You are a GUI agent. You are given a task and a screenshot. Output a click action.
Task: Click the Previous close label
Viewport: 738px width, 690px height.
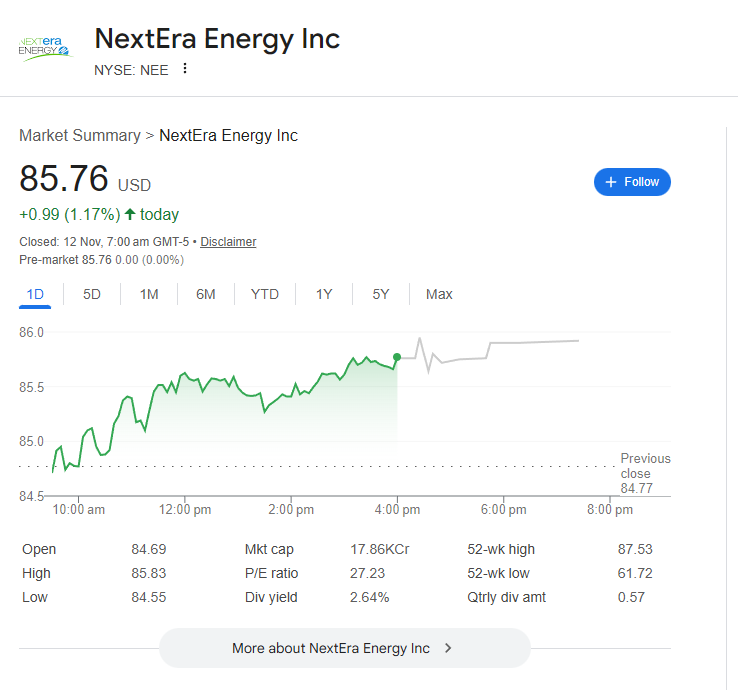645,466
